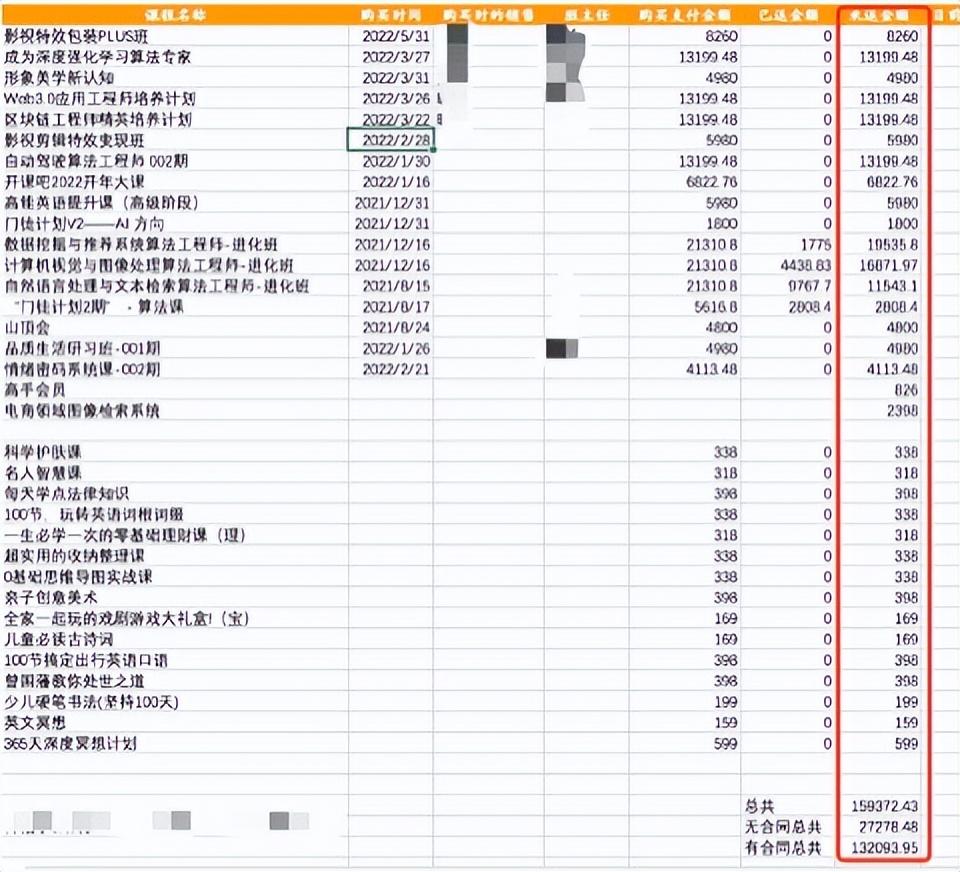Click the total value 159372.43 cell
The width and height of the screenshot is (960, 872).
click(x=883, y=806)
